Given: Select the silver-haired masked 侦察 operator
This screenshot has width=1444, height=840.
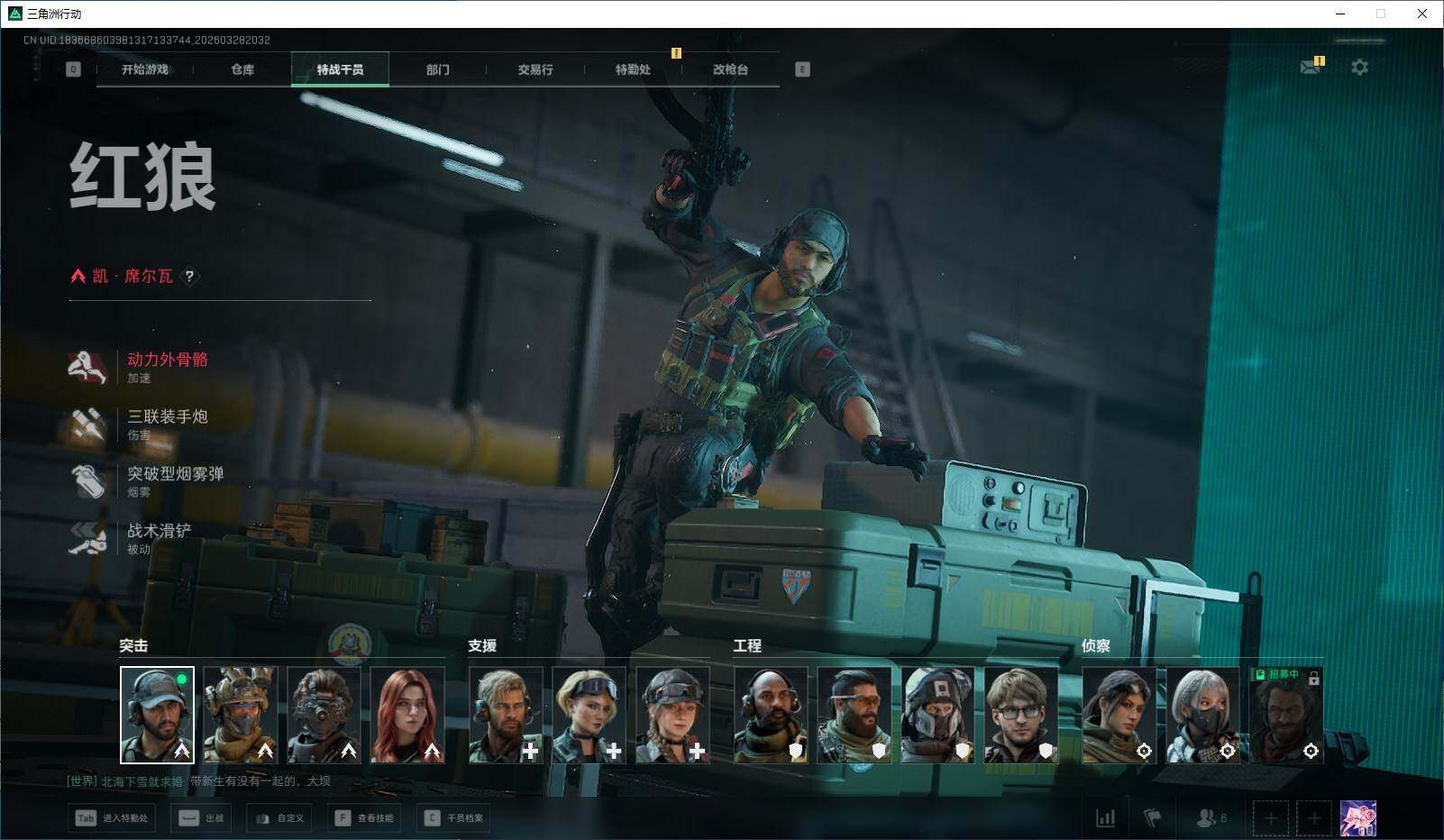Looking at the screenshot, I should point(1202,715).
